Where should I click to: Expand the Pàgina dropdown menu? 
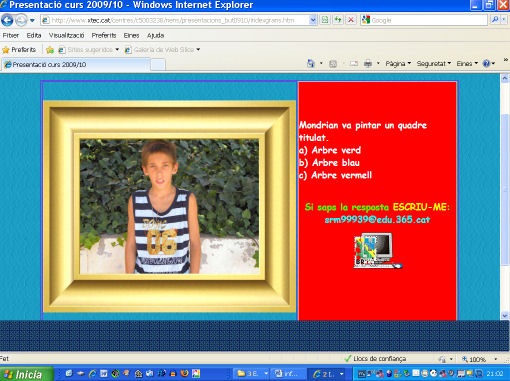point(398,63)
